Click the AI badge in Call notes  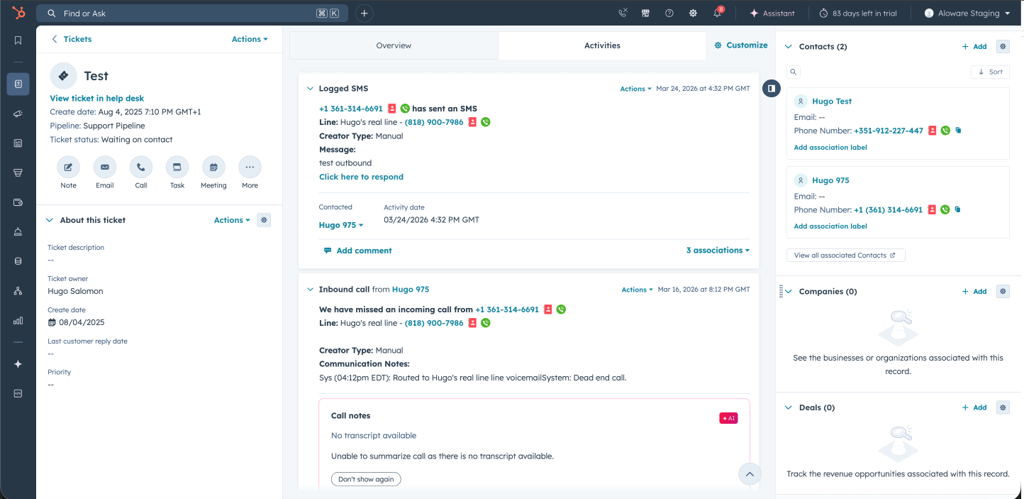click(728, 418)
